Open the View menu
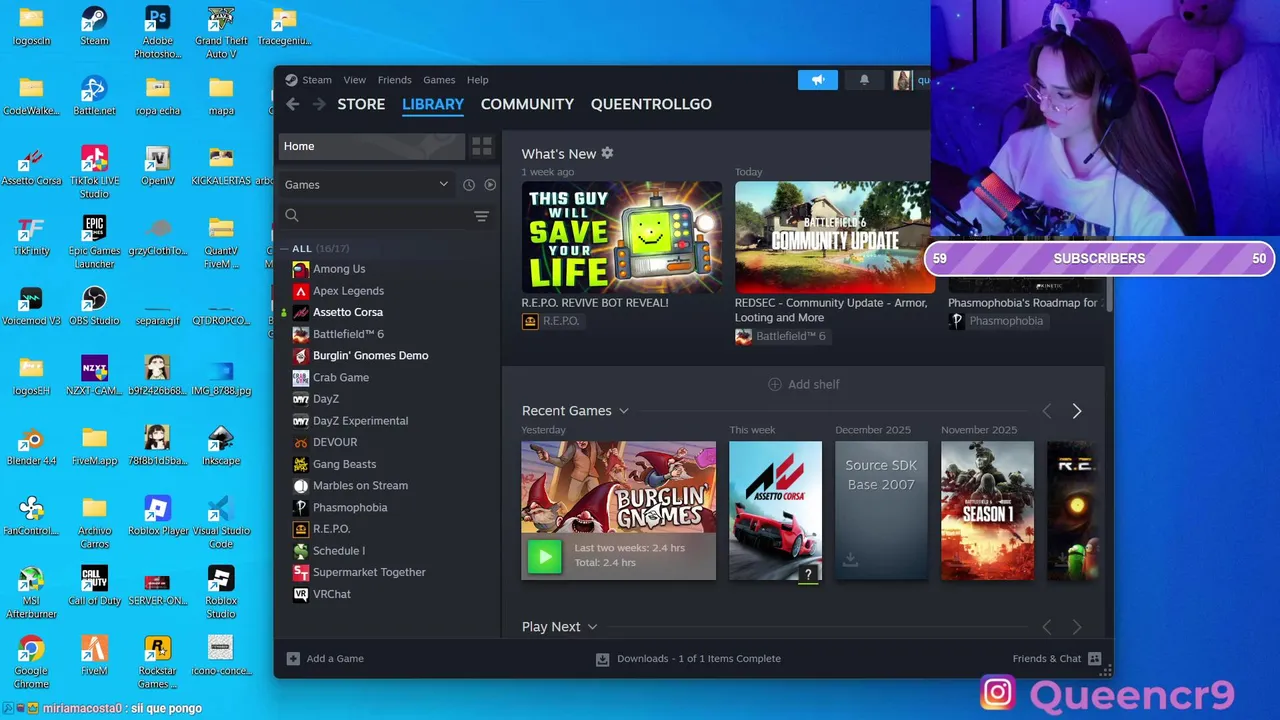This screenshot has width=1280, height=720. click(354, 80)
